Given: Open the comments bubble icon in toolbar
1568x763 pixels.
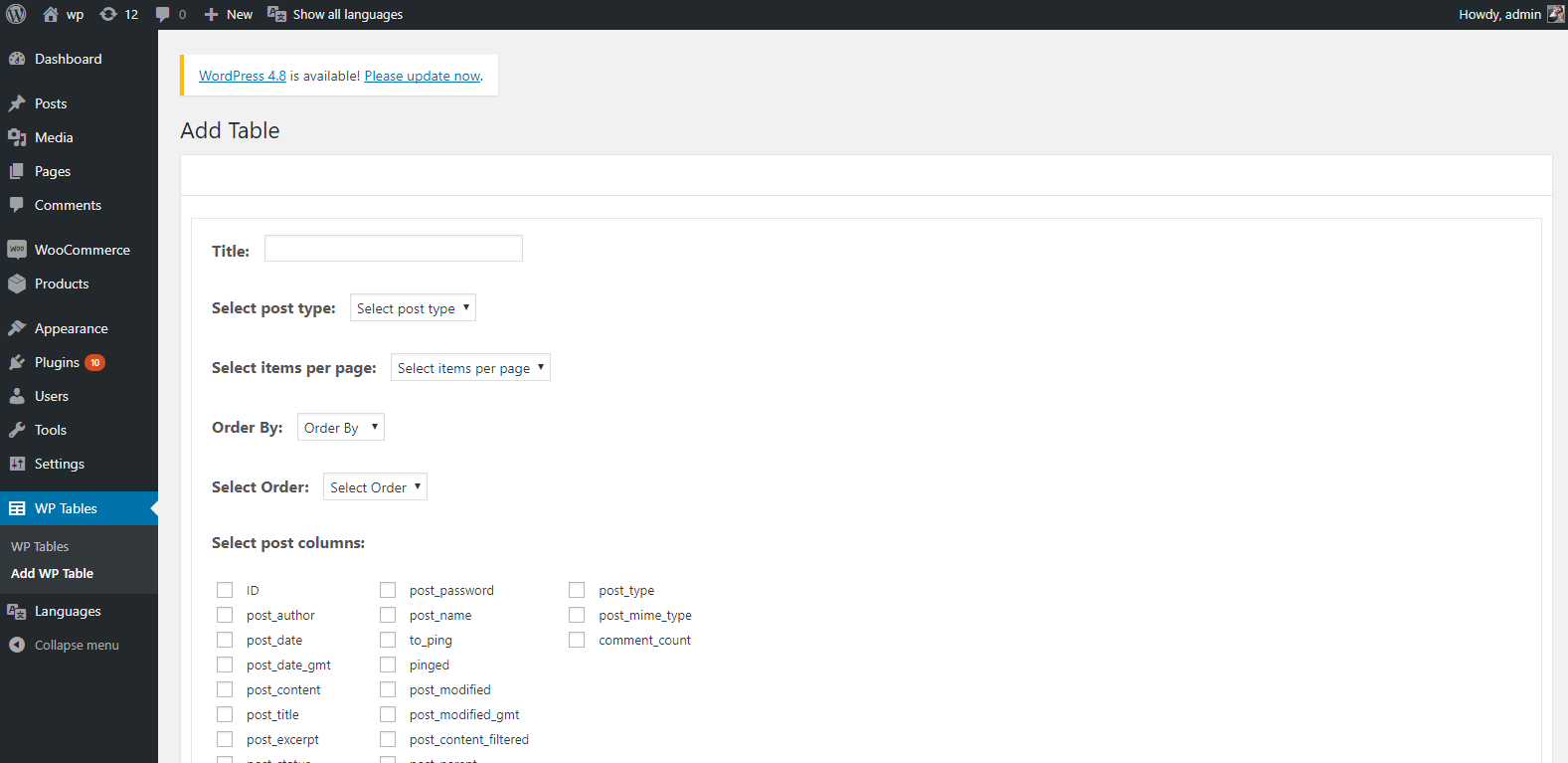Looking at the screenshot, I should pos(163,15).
